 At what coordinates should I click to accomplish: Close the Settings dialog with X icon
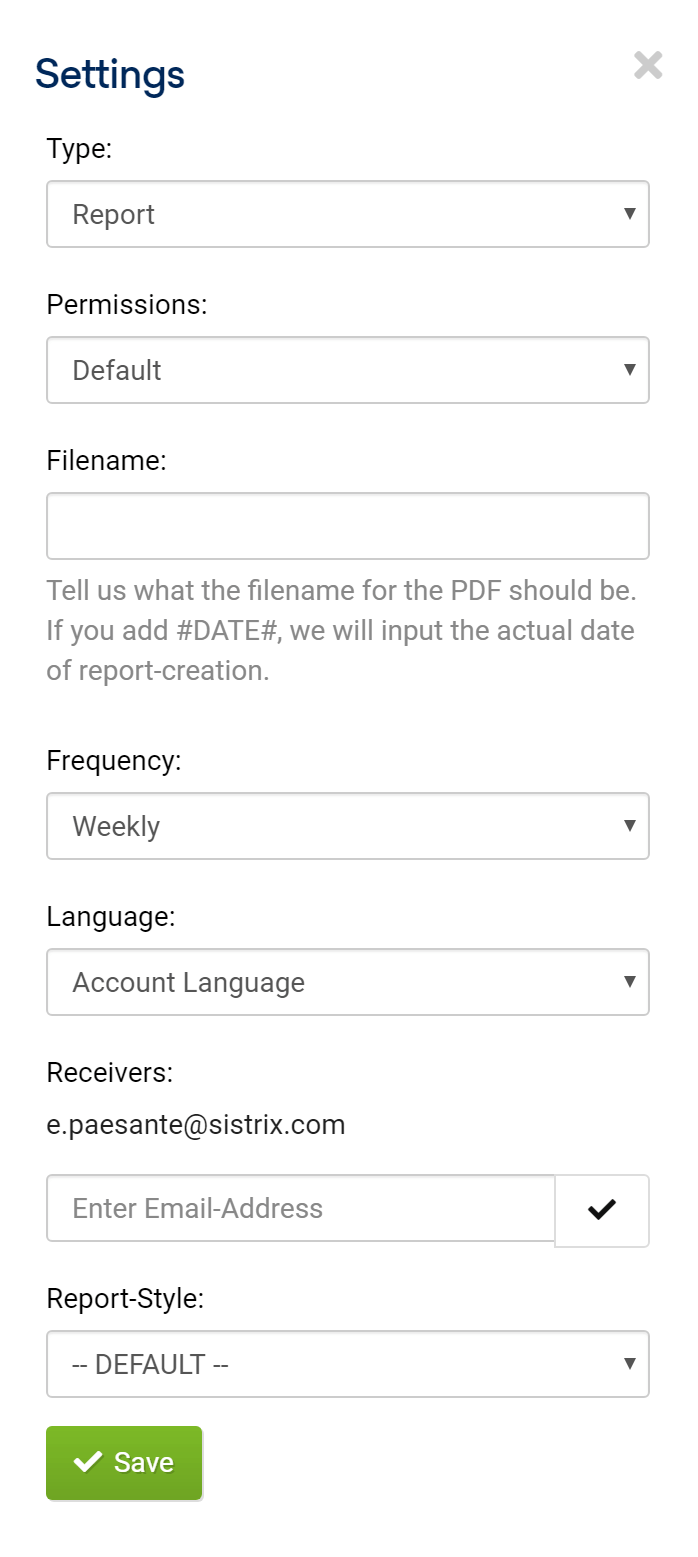pos(648,66)
